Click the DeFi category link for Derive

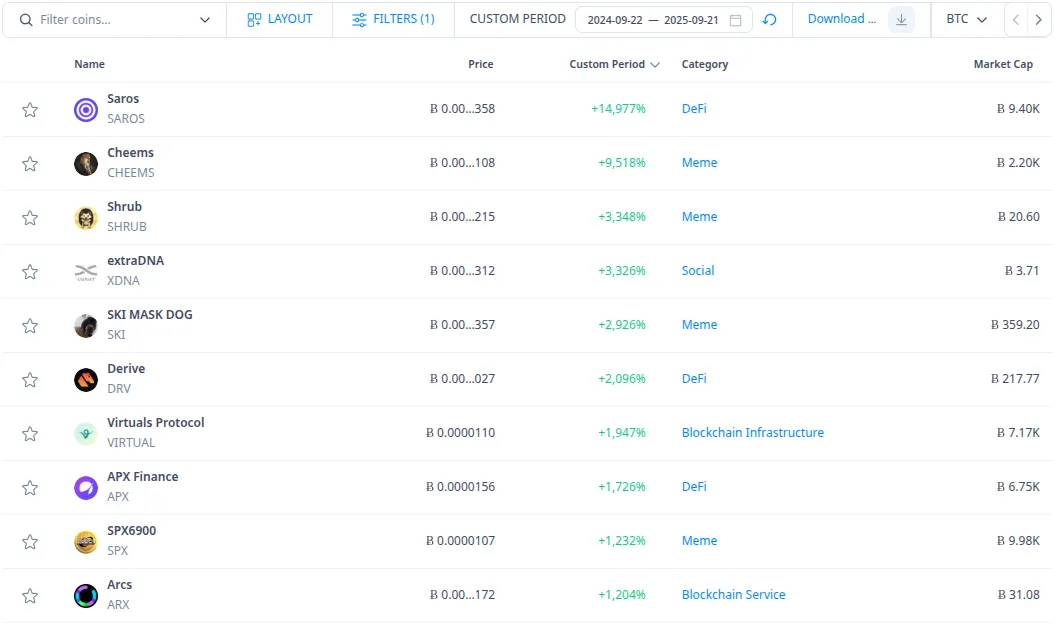pos(693,379)
